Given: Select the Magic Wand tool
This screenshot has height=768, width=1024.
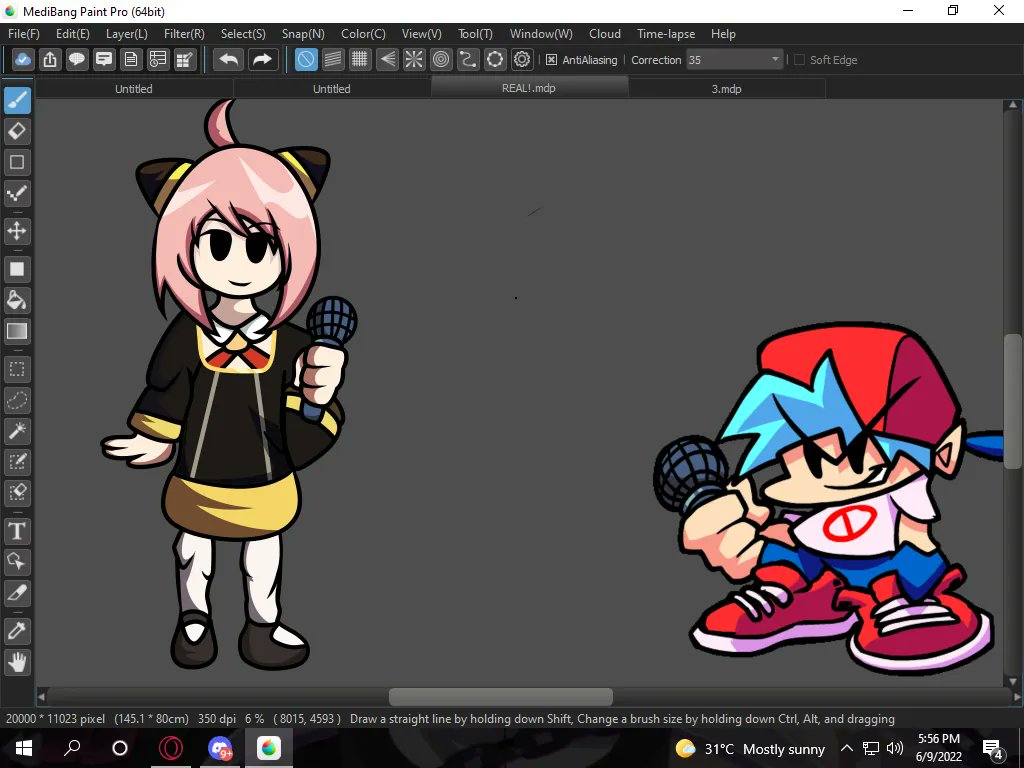Looking at the screenshot, I should [x=17, y=430].
